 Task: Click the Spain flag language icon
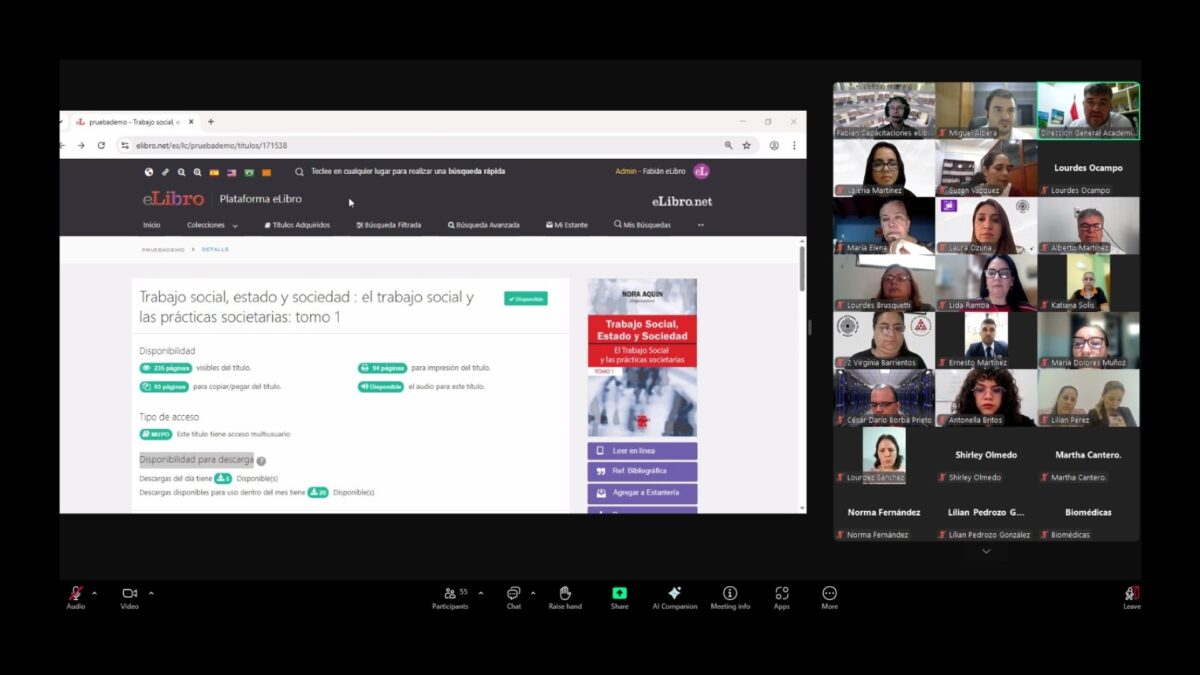point(214,172)
